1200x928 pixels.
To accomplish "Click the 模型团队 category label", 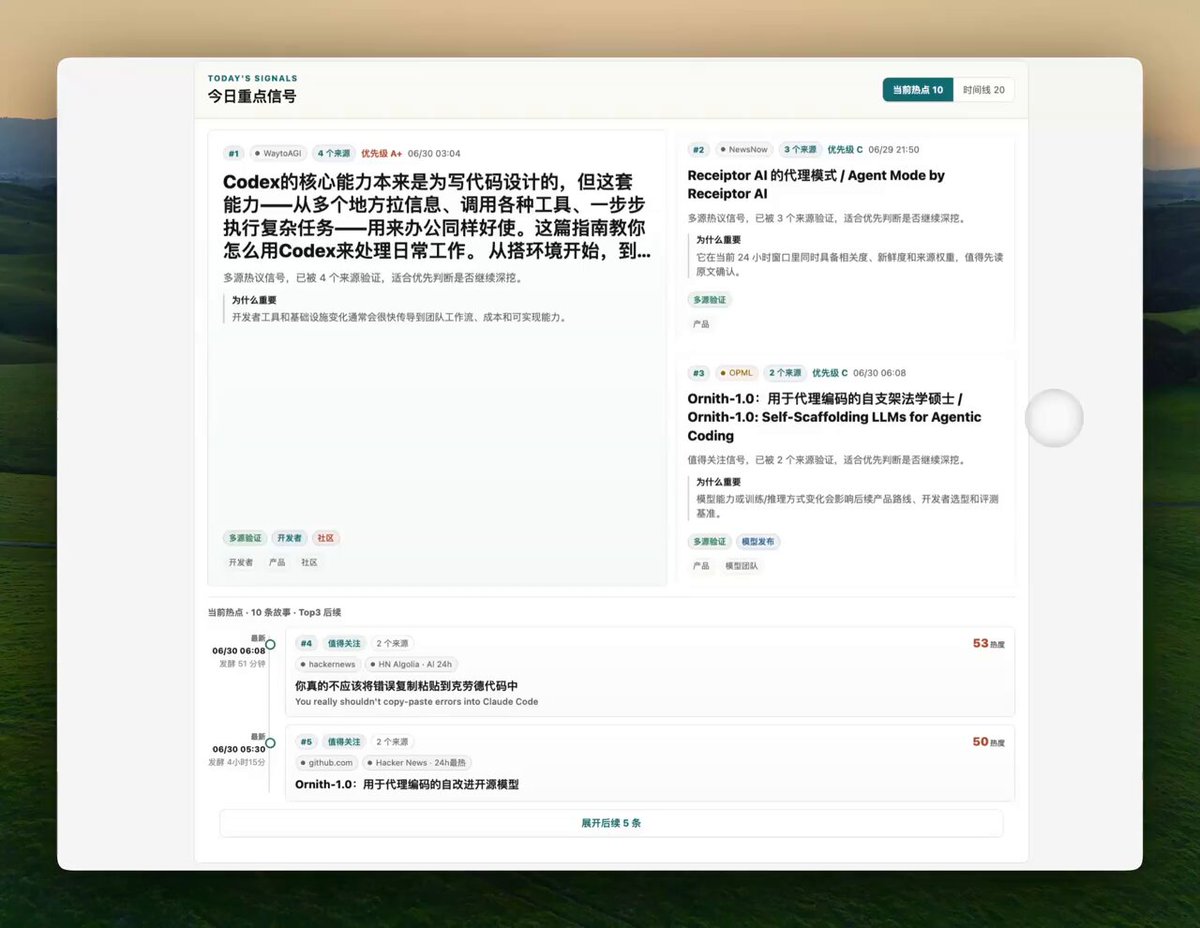I will 741,566.
